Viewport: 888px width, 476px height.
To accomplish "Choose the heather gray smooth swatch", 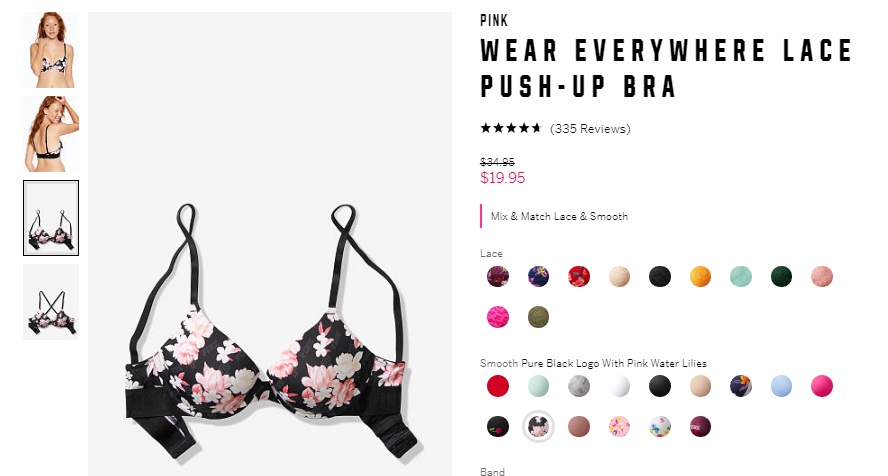I will [x=579, y=387].
